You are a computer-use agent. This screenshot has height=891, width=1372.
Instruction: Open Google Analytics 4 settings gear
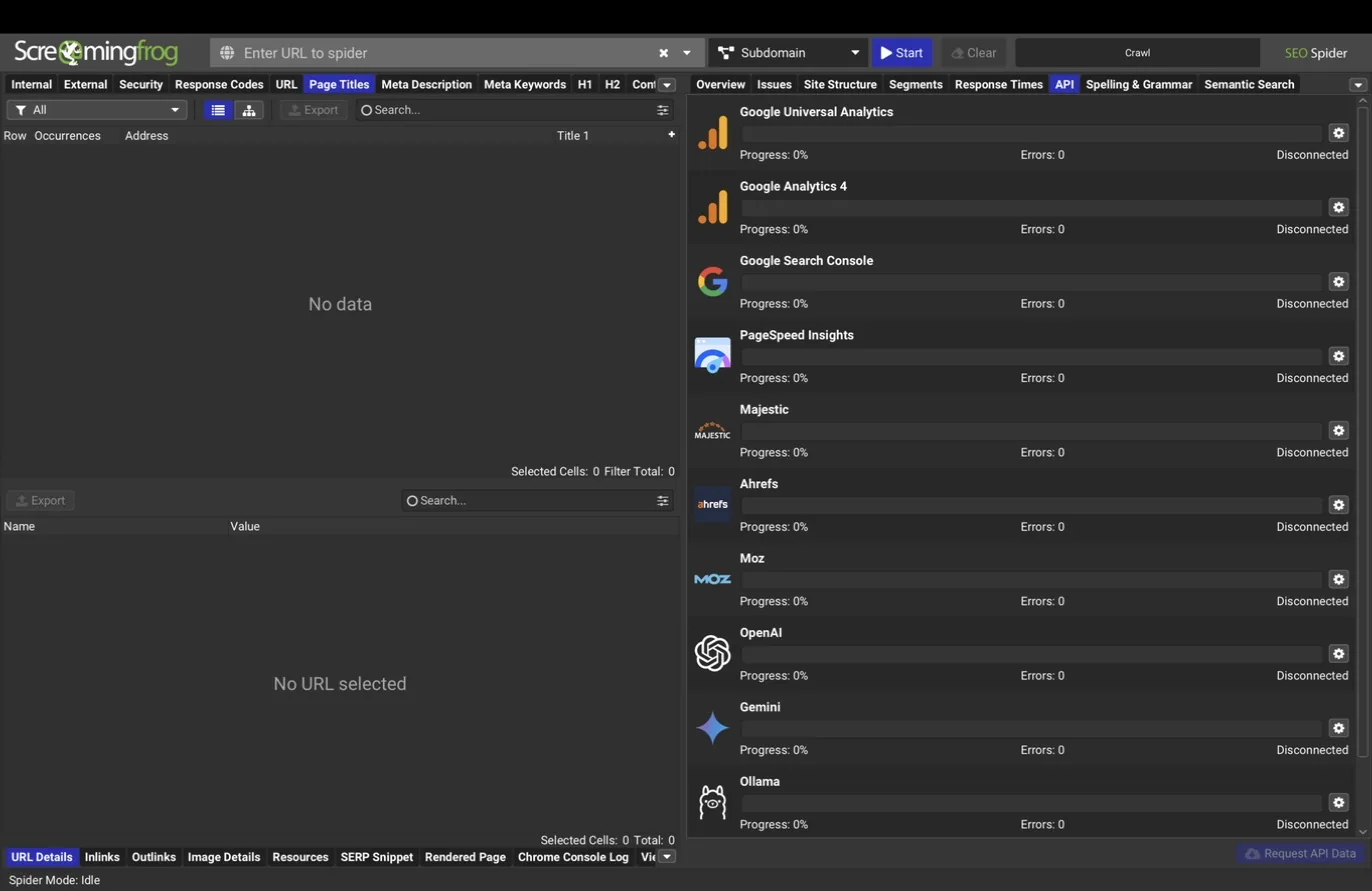pyautogui.click(x=1338, y=208)
